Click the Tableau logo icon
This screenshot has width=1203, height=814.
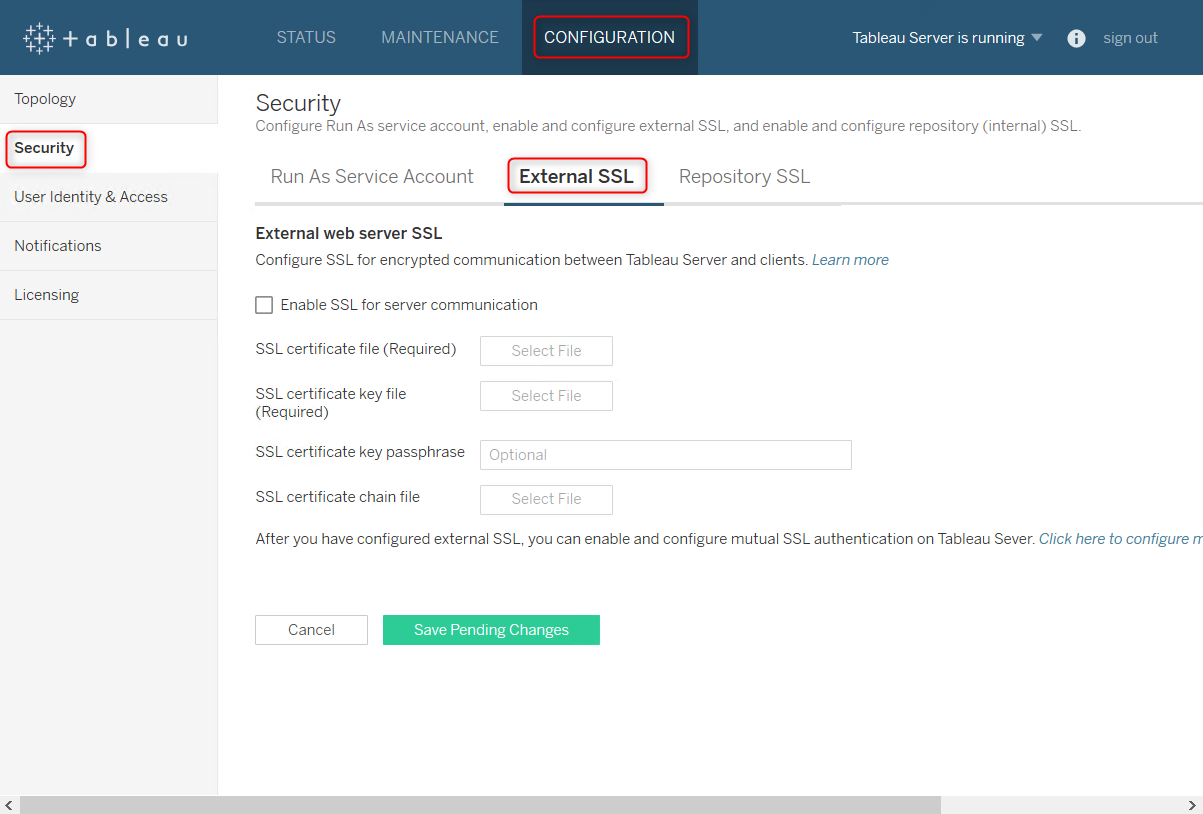(x=37, y=37)
